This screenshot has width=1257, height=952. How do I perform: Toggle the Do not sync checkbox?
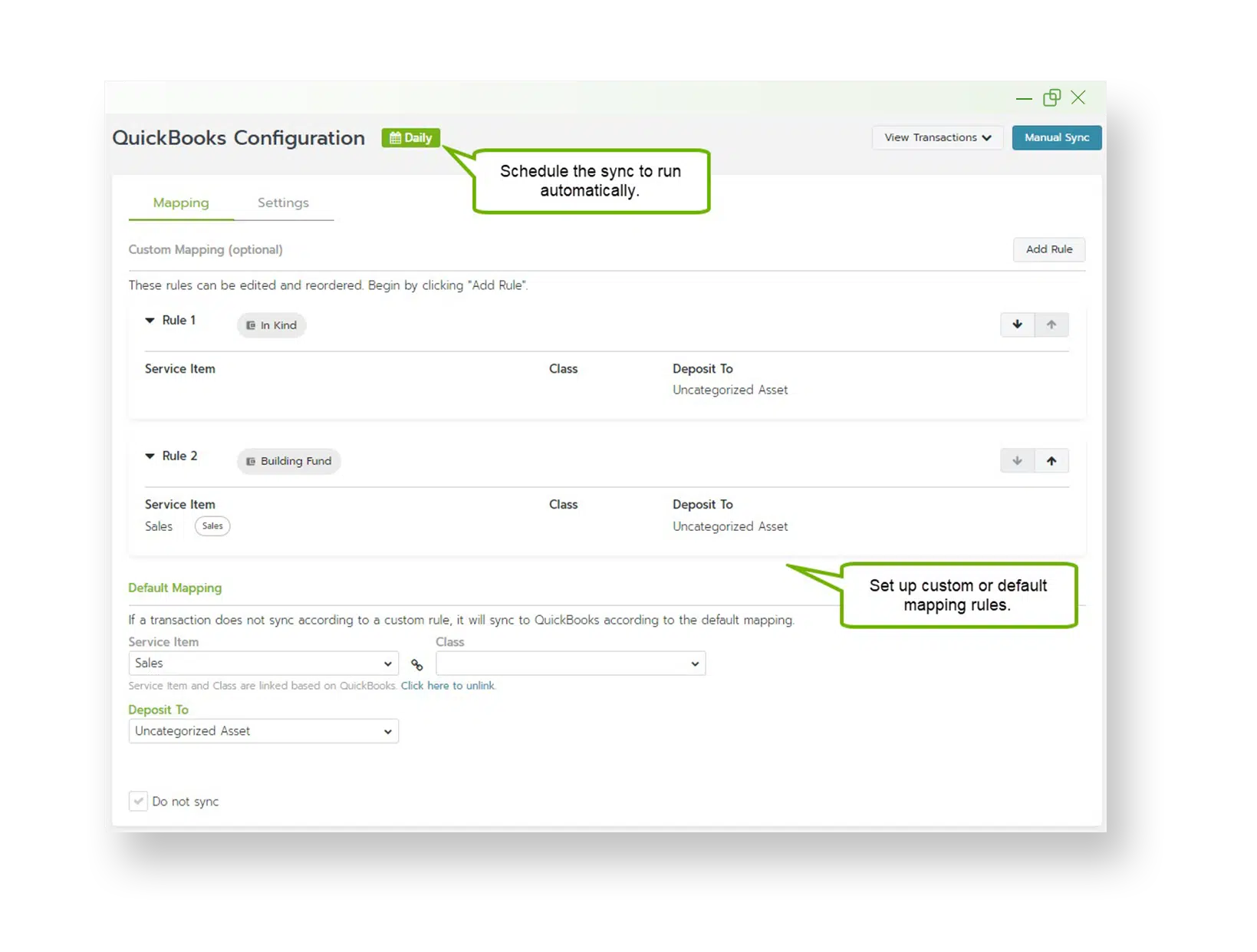pos(138,802)
